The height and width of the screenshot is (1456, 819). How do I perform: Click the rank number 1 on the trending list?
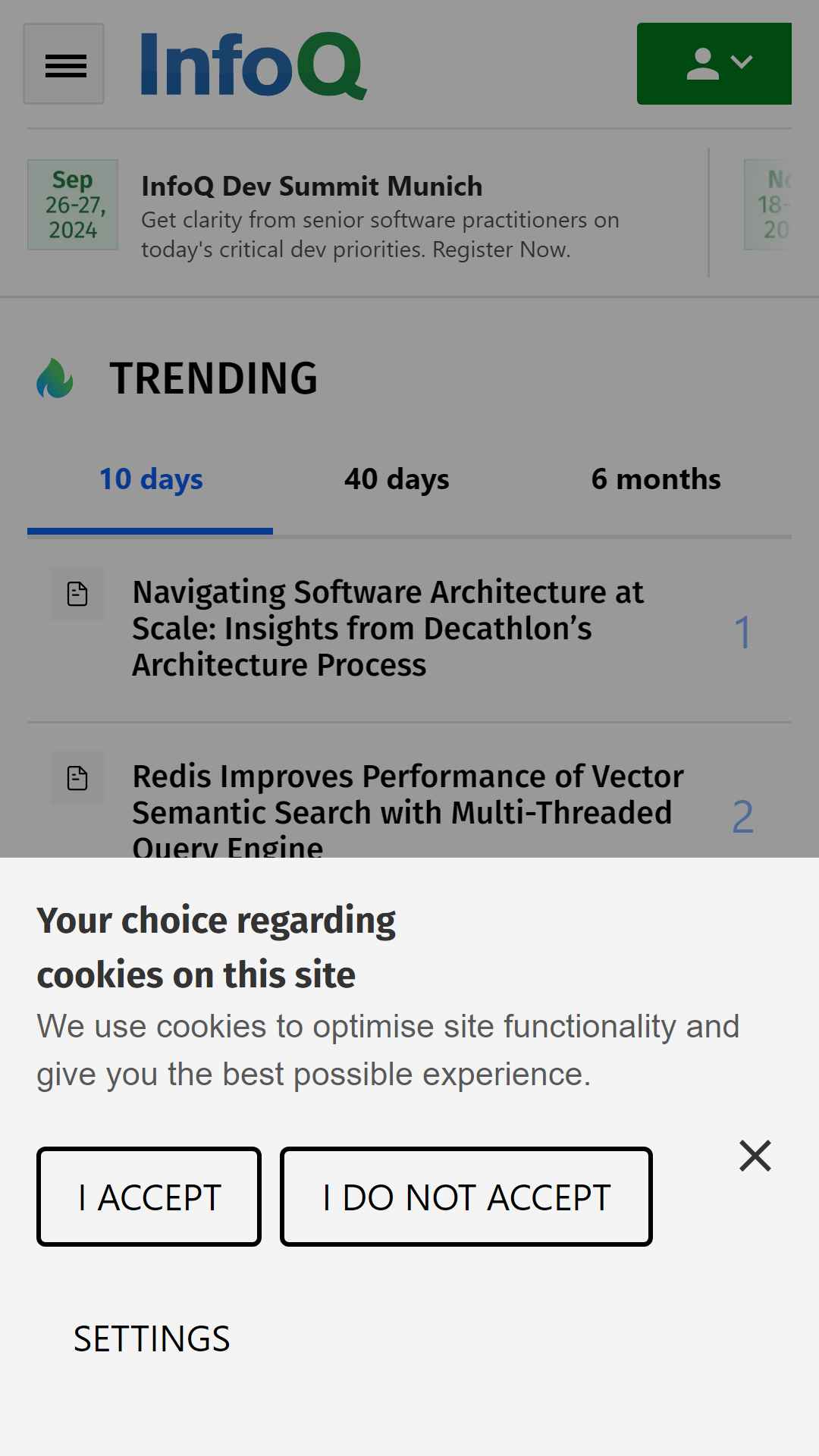click(743, 632)
